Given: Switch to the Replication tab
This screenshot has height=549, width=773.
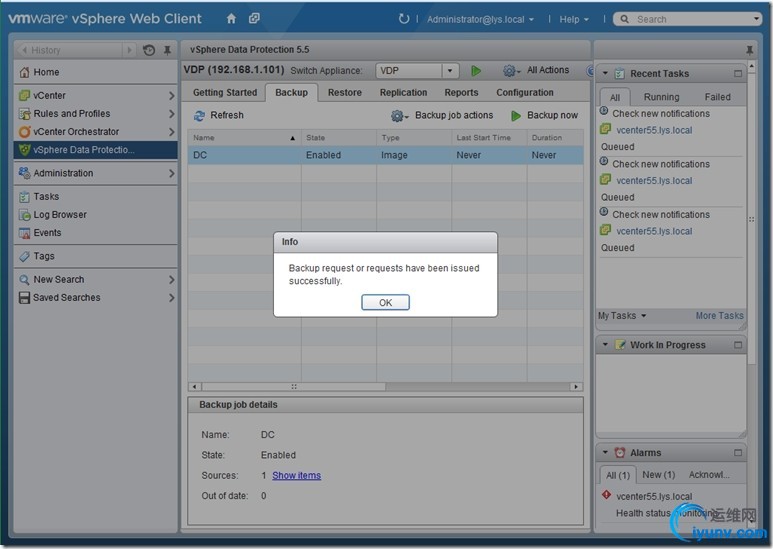Looking at the screenshot, I should coord(403,92).
